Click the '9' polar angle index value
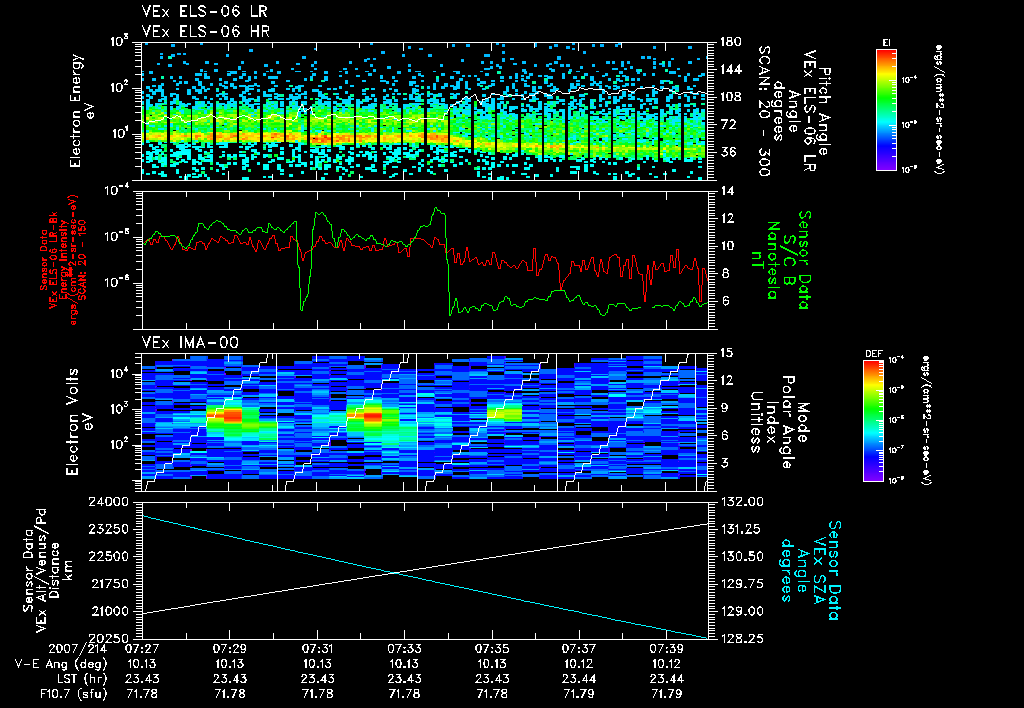1024x708 pixels. tap(724, 408)
